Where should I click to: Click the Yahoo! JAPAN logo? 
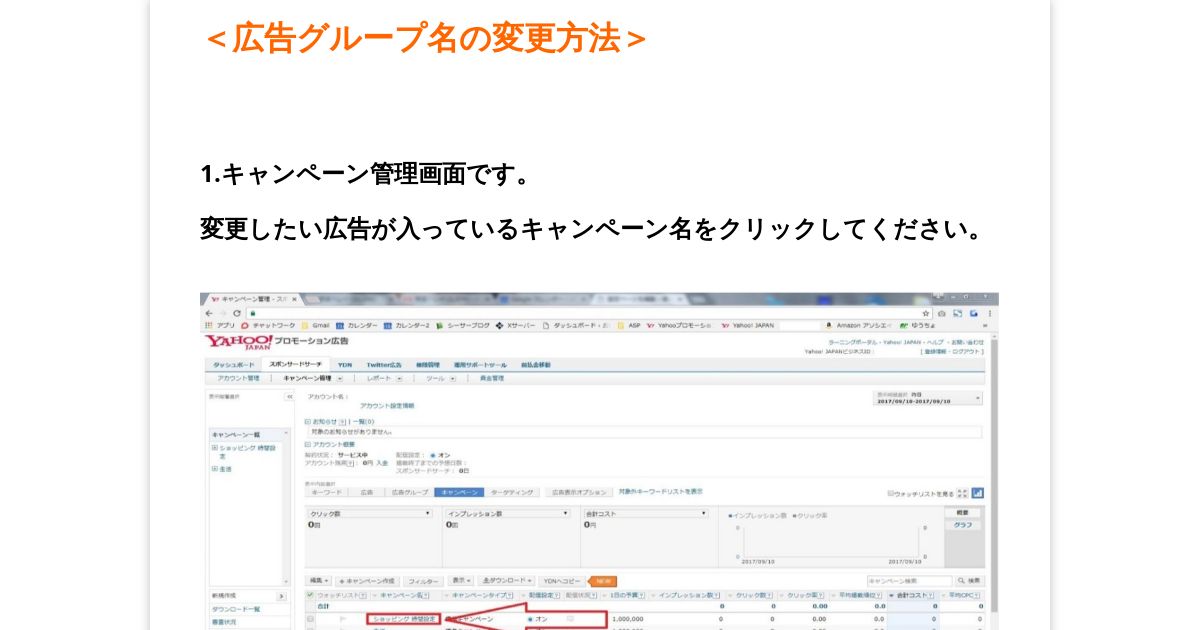pos(239,343)
